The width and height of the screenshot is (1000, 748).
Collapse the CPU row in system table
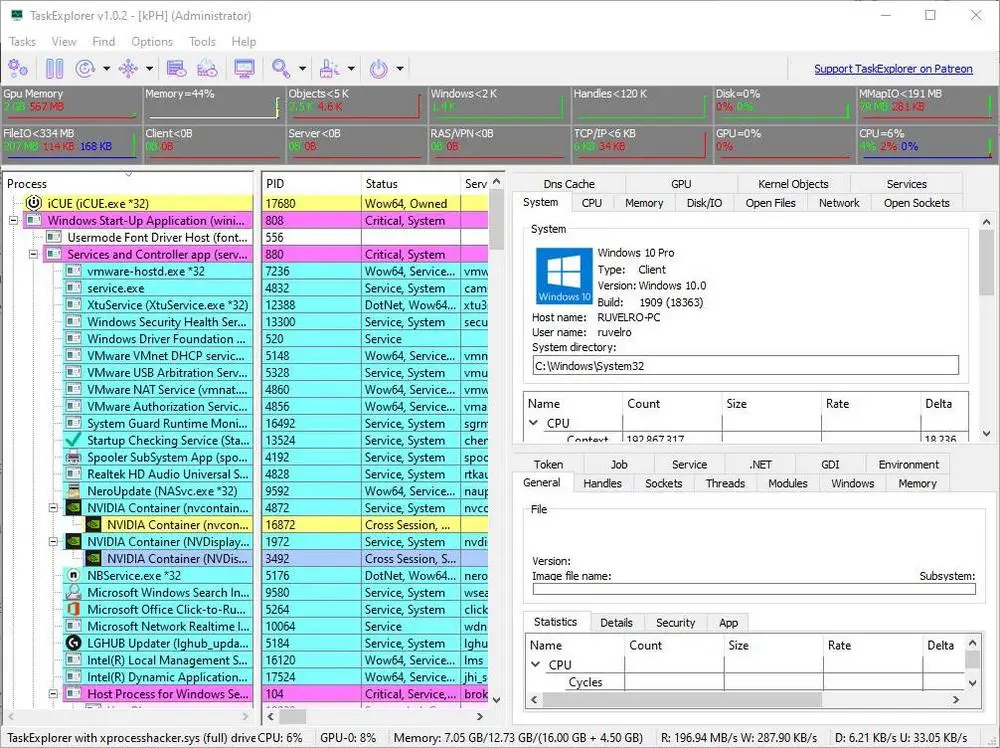(x=534, y=423)
